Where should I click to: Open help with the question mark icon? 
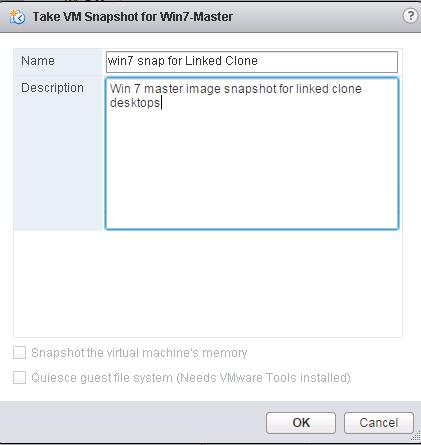click(x=410, y=16)
